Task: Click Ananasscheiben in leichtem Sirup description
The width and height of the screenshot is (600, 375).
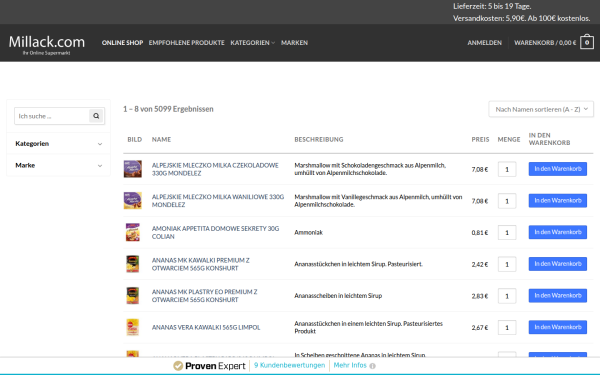Action: click(338, 296)
